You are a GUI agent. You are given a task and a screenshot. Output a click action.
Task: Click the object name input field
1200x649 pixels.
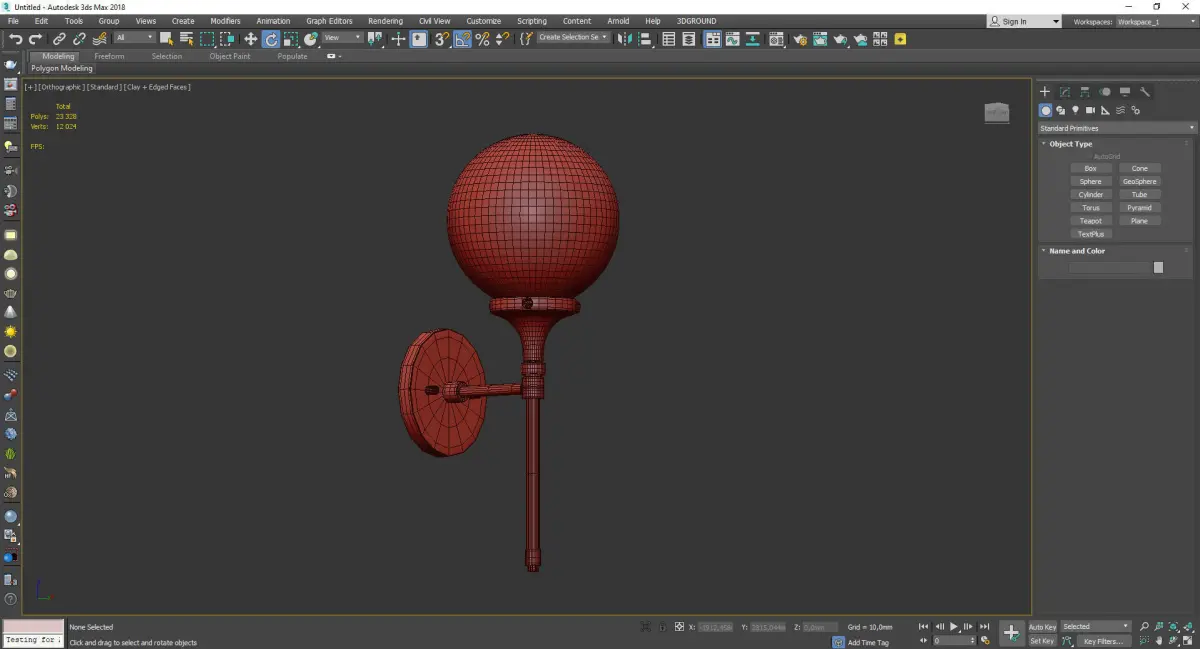tap(1110, 267)
